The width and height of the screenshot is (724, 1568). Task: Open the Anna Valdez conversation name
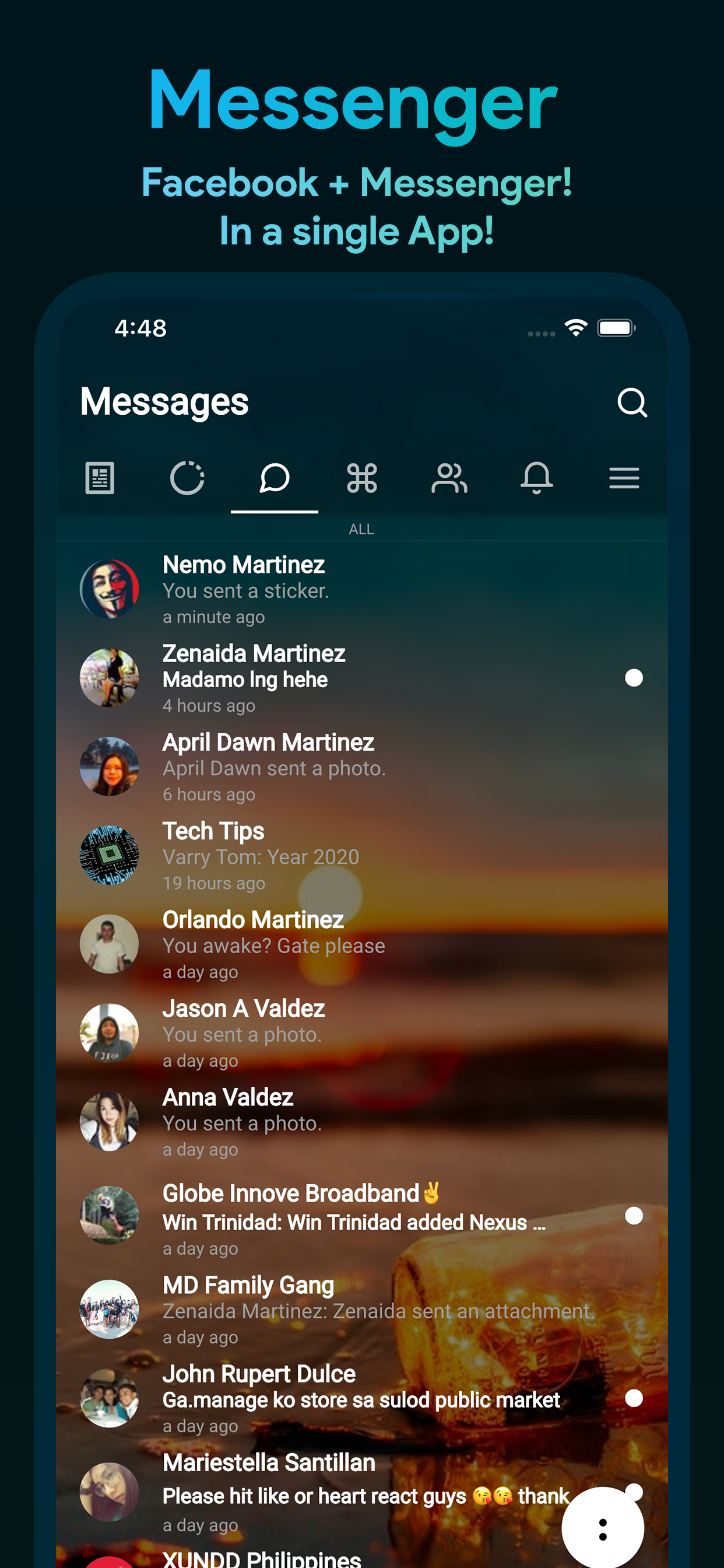click(x=228, y=1097)
